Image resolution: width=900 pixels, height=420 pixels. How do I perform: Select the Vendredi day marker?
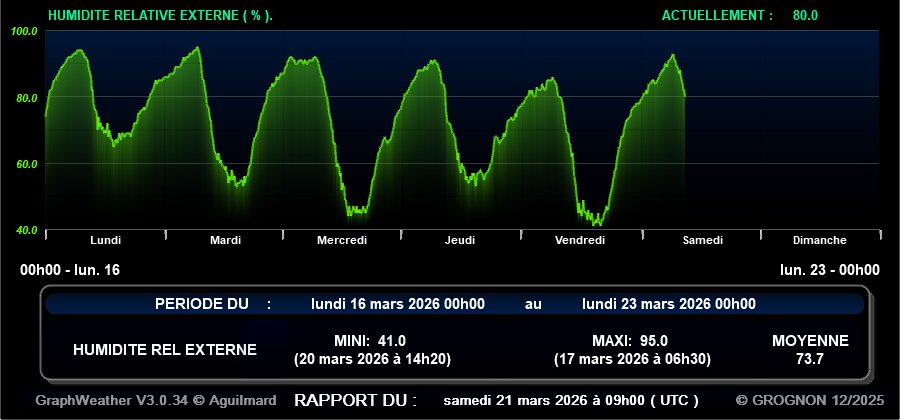(x=580, y=240)
